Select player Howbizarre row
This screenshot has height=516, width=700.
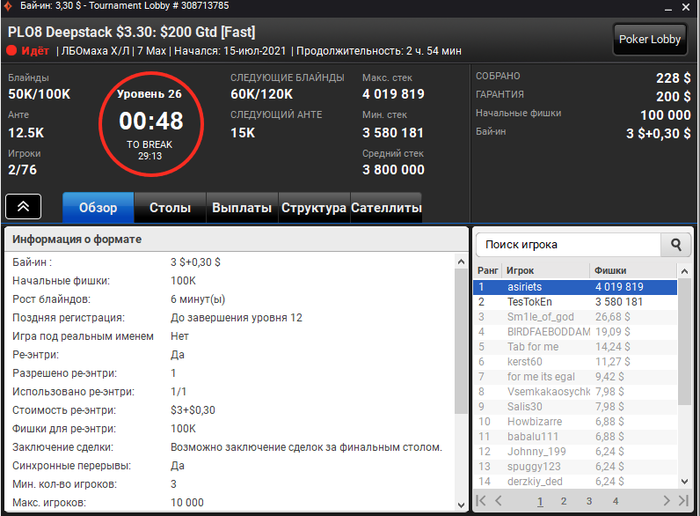tap(575, 421)
